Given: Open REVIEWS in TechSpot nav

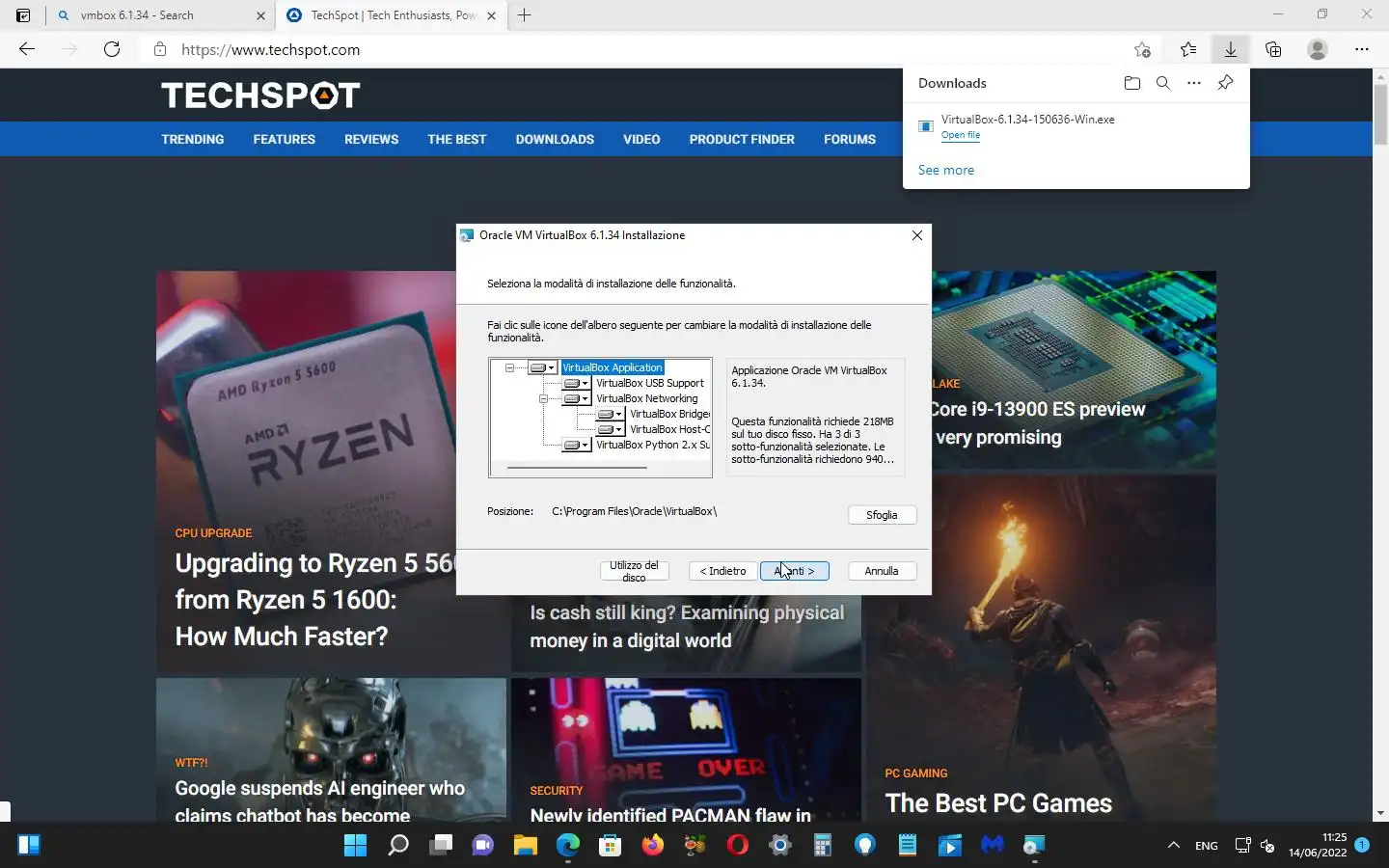Looking at the screenshot, I should (371, 139).
